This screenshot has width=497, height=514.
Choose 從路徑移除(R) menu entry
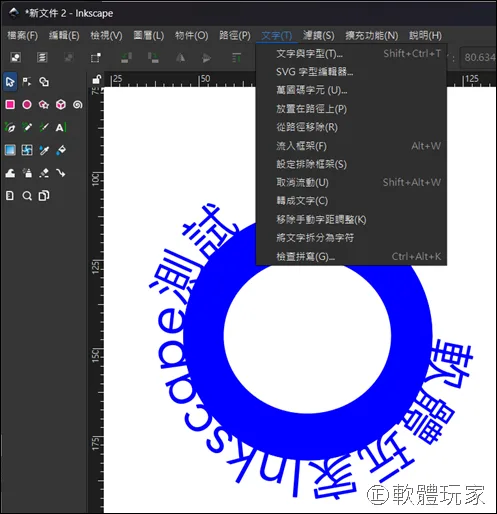[x=351, y=127]
